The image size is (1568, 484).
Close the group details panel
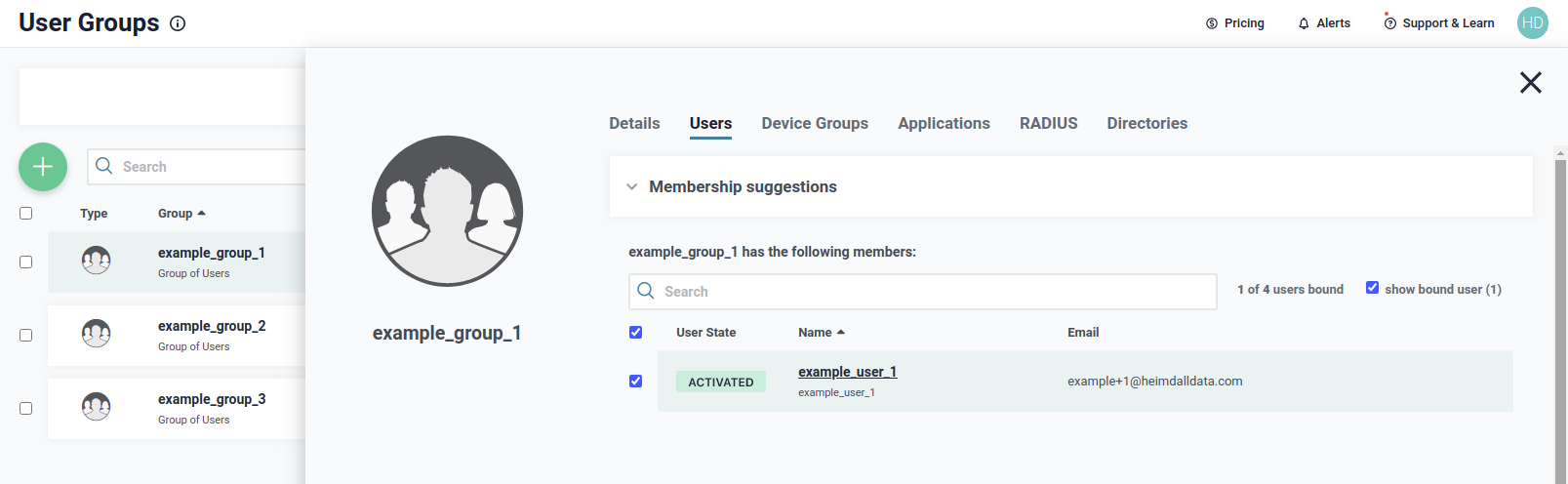coord(1530,83)
